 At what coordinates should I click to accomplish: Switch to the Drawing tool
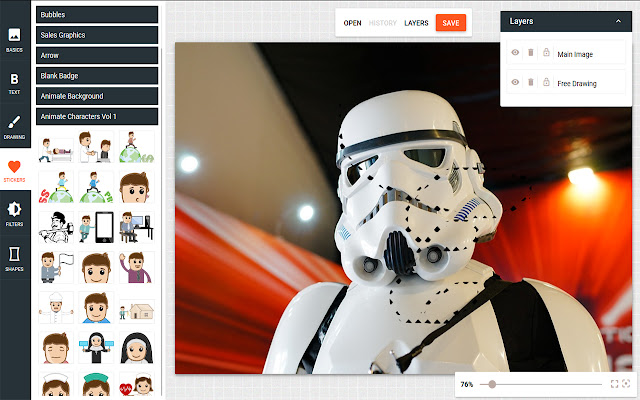[14, 127]
